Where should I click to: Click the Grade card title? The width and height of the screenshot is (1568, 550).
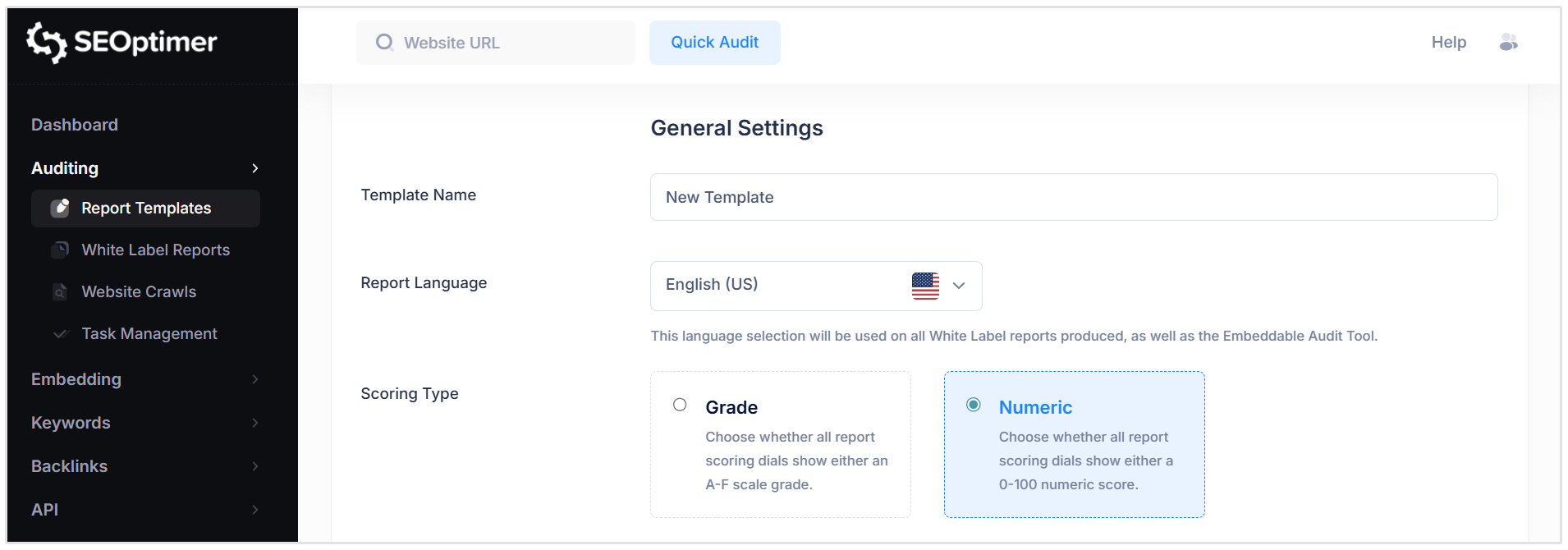(731, 407)
